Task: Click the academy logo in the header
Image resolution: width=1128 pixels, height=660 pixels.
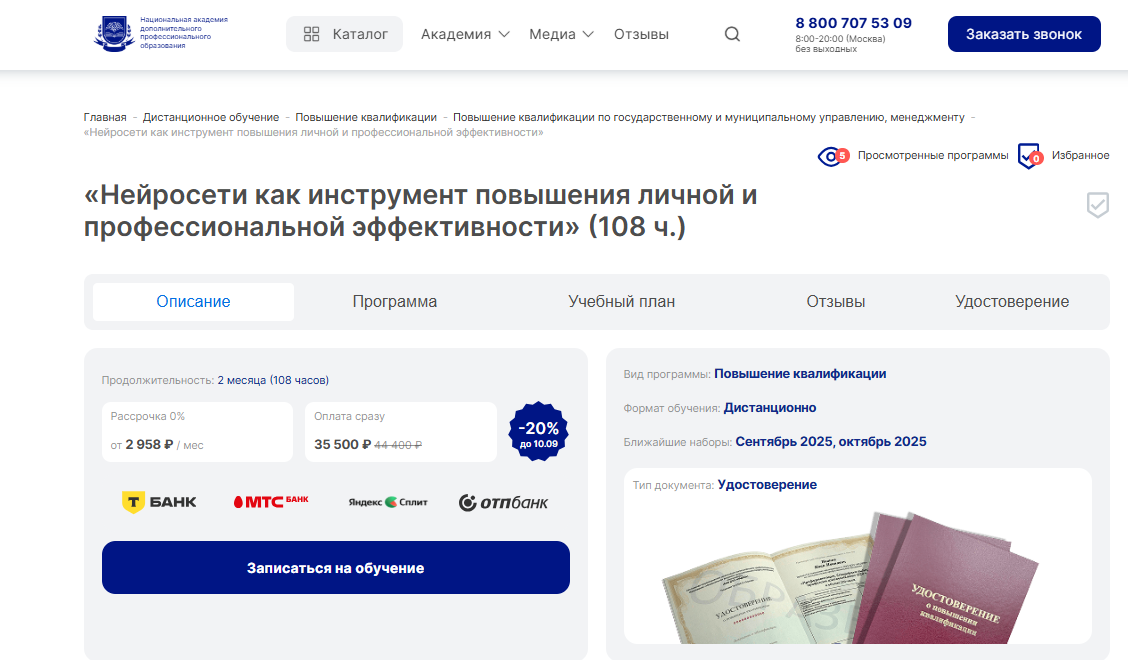Action: tap(160, 33)
